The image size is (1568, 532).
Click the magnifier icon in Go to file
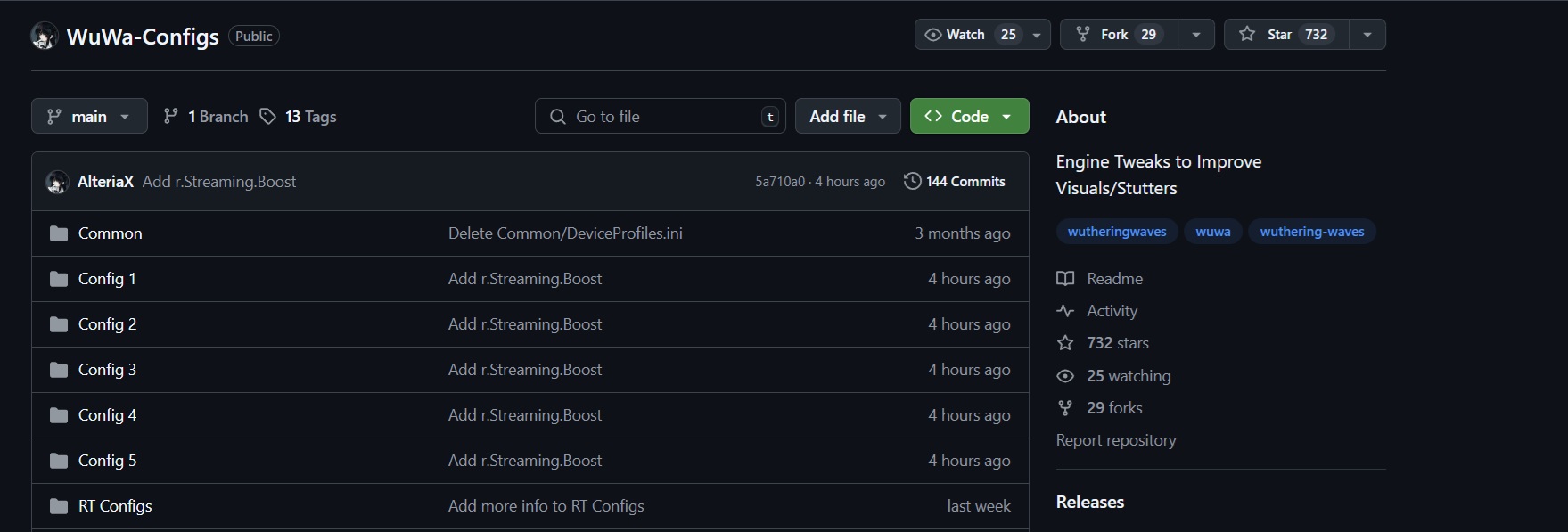click(x=558, y=117)
